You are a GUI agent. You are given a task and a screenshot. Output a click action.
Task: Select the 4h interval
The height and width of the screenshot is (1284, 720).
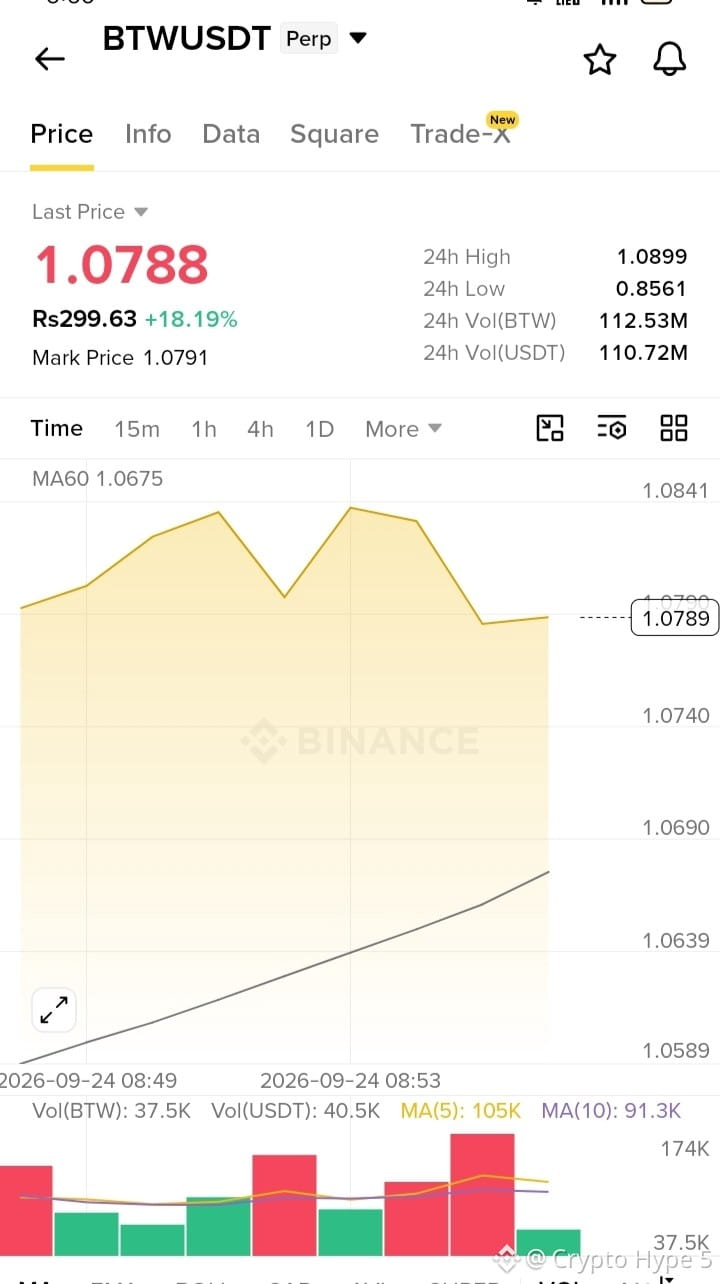tap(260, 429)
